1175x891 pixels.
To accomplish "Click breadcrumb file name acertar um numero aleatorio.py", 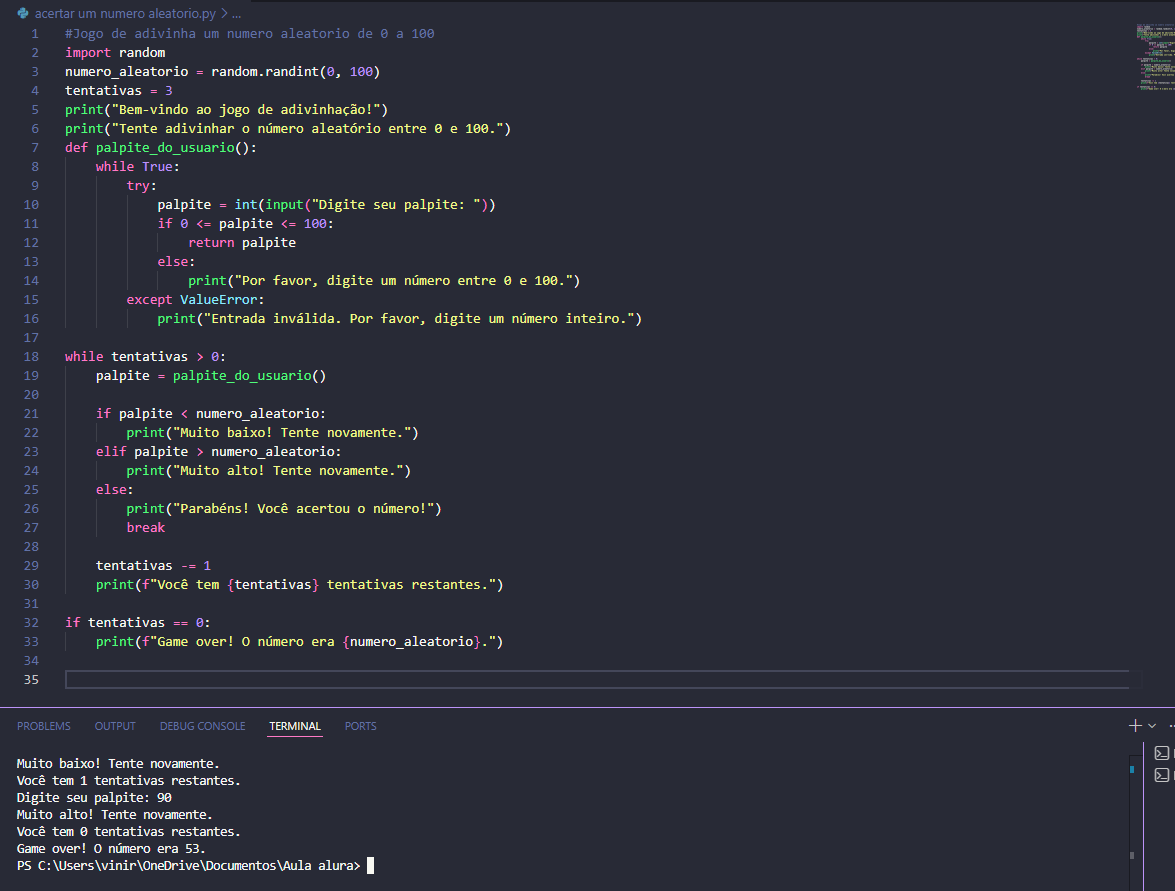I will coord(124,13).
